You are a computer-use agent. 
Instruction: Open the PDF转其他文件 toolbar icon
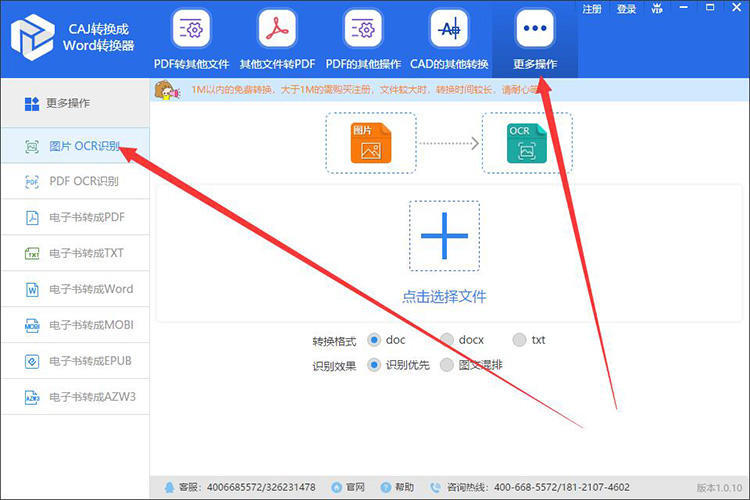tap(191, 29)
